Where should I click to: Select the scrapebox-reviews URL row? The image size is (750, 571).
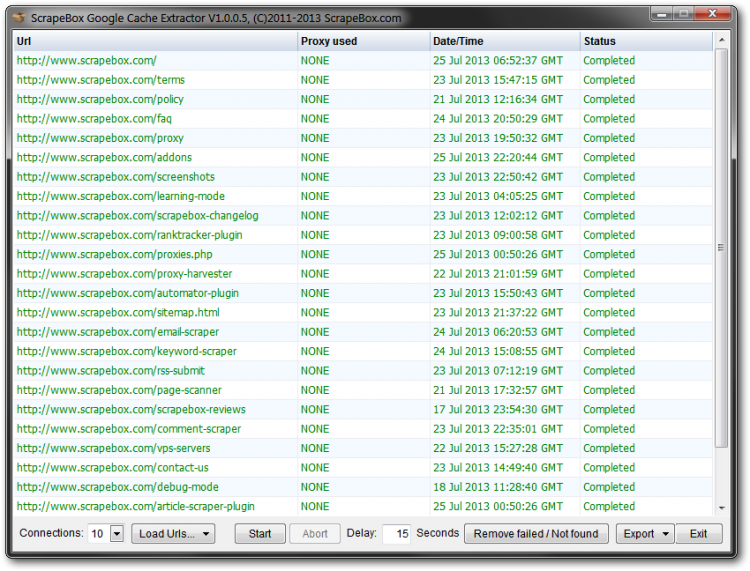click(363, 409)
